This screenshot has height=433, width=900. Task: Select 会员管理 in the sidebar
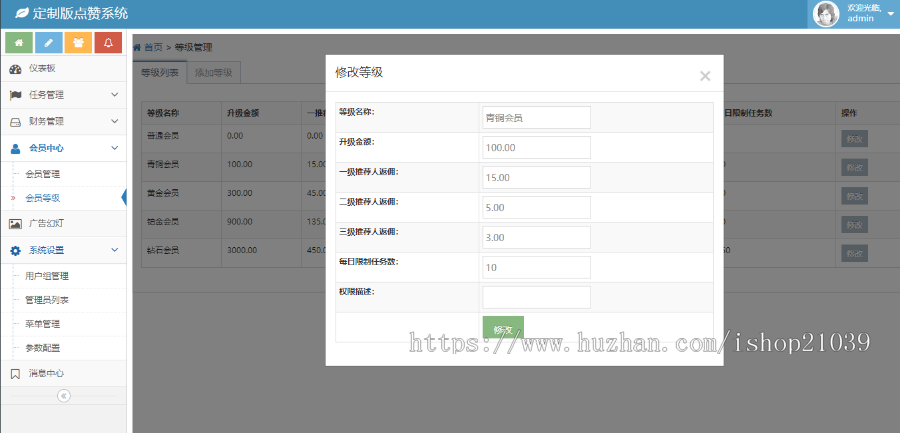pyautogui.click(x=43, y=174)
